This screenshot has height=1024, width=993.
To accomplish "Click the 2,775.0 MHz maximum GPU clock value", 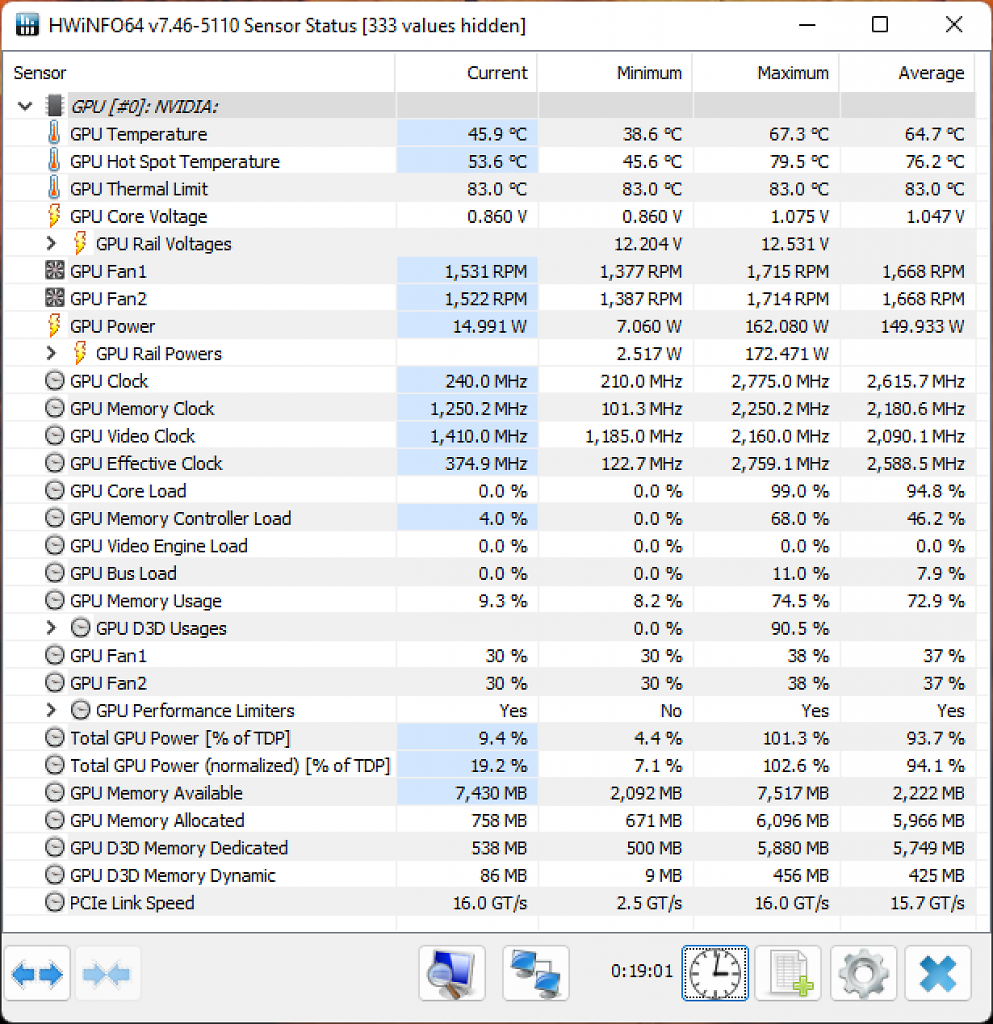I will pos(780,381).
